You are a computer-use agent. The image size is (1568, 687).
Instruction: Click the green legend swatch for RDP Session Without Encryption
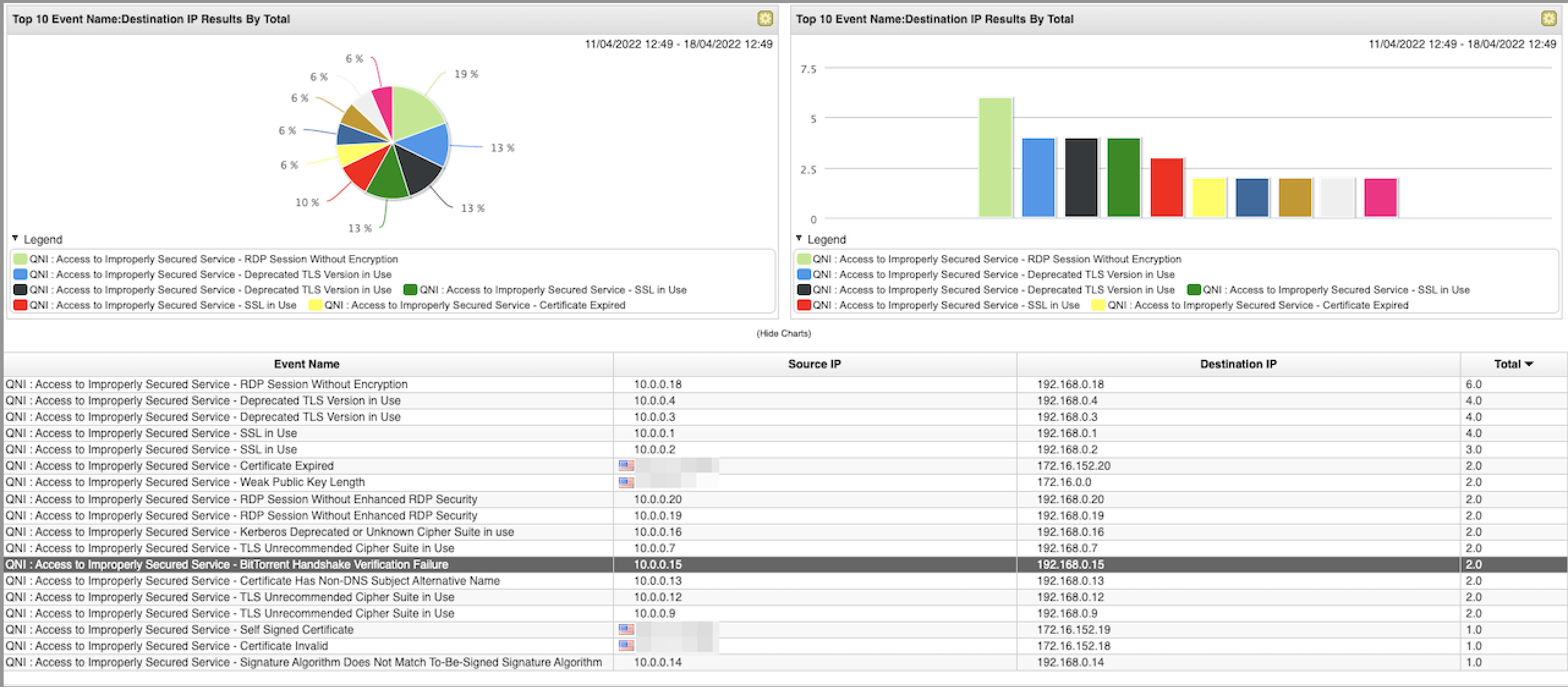click(19, 259)
